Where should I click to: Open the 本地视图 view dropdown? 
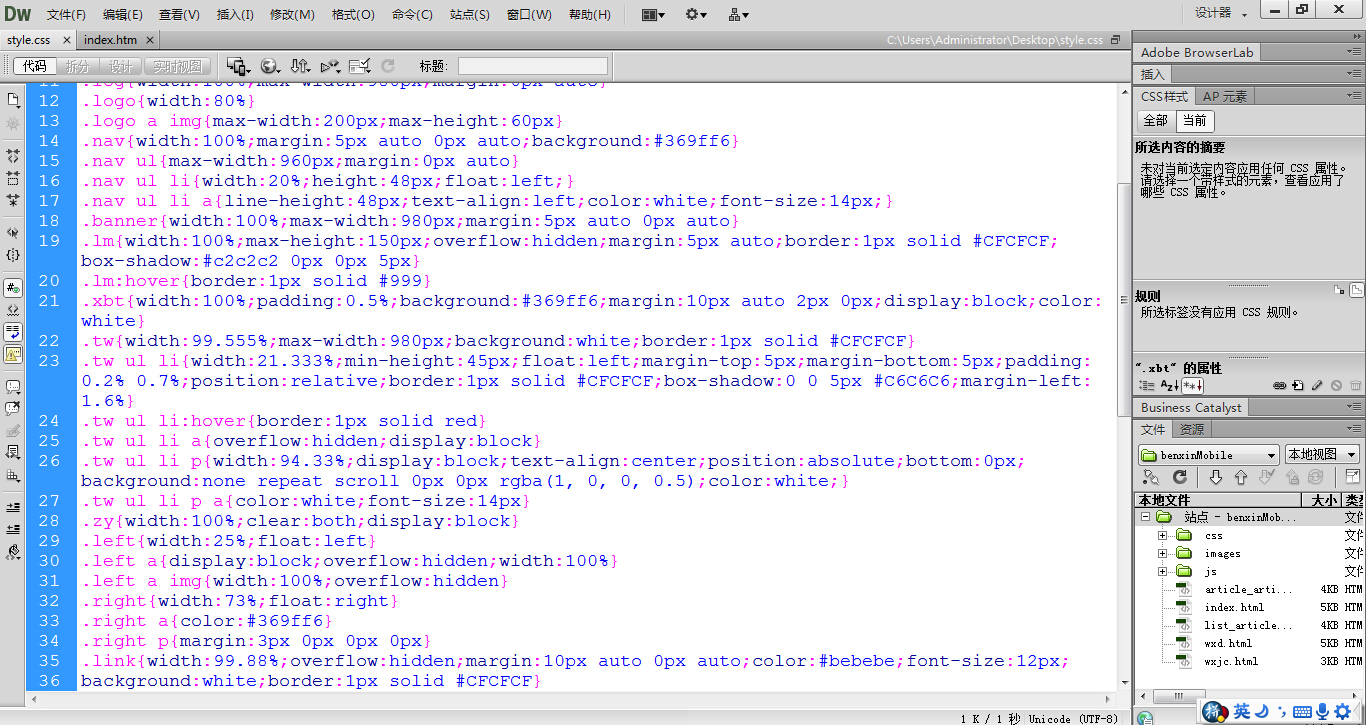click(x=1321, y=455)
